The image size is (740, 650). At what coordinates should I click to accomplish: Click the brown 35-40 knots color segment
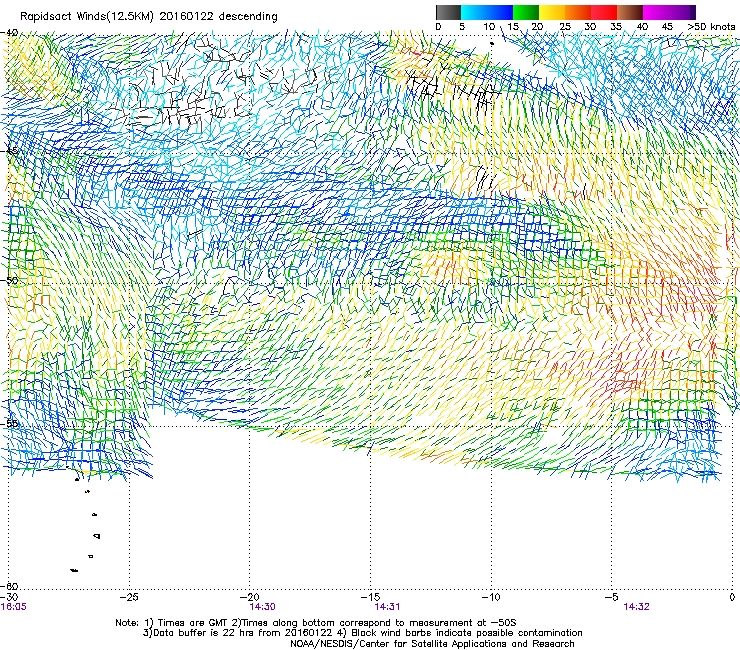point(630,12)
